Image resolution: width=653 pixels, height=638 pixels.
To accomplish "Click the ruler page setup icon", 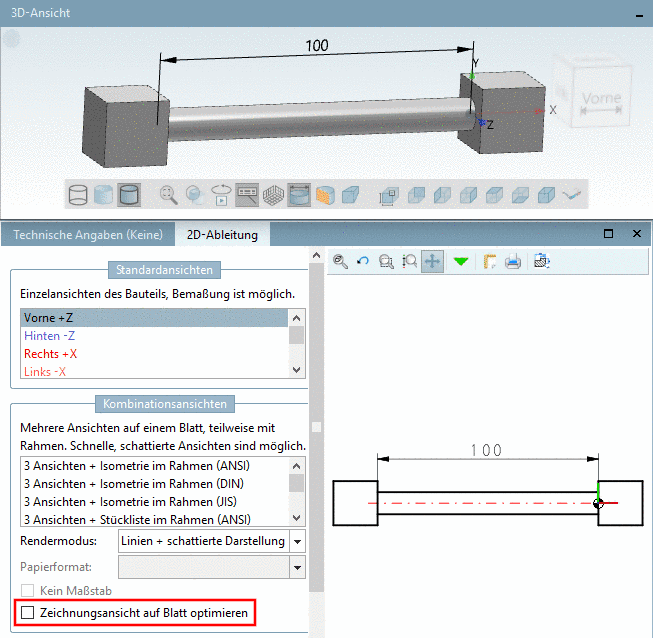I will [490, 262].
